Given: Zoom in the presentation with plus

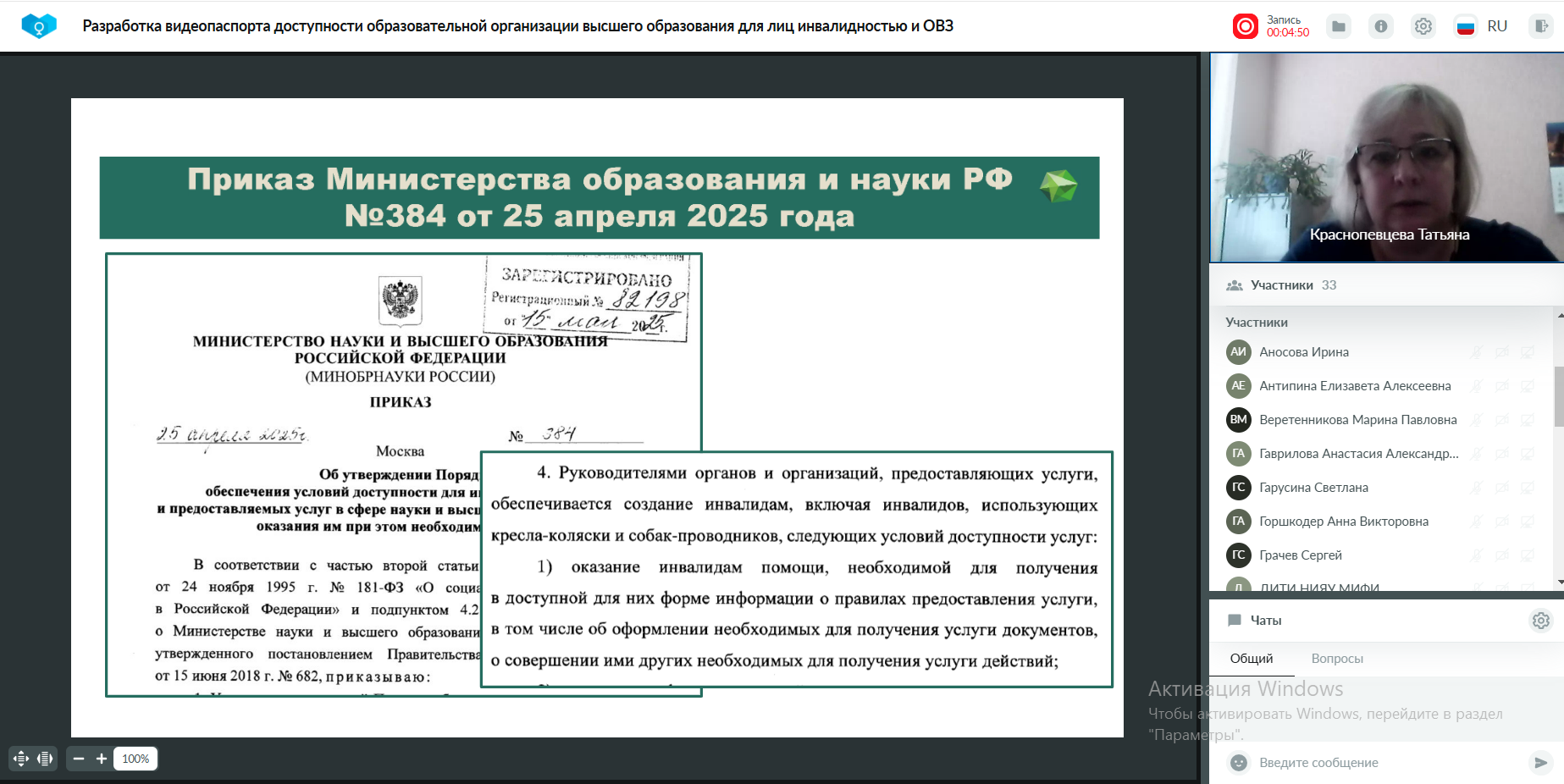Looking at the screenshot, I should [102, 759].
